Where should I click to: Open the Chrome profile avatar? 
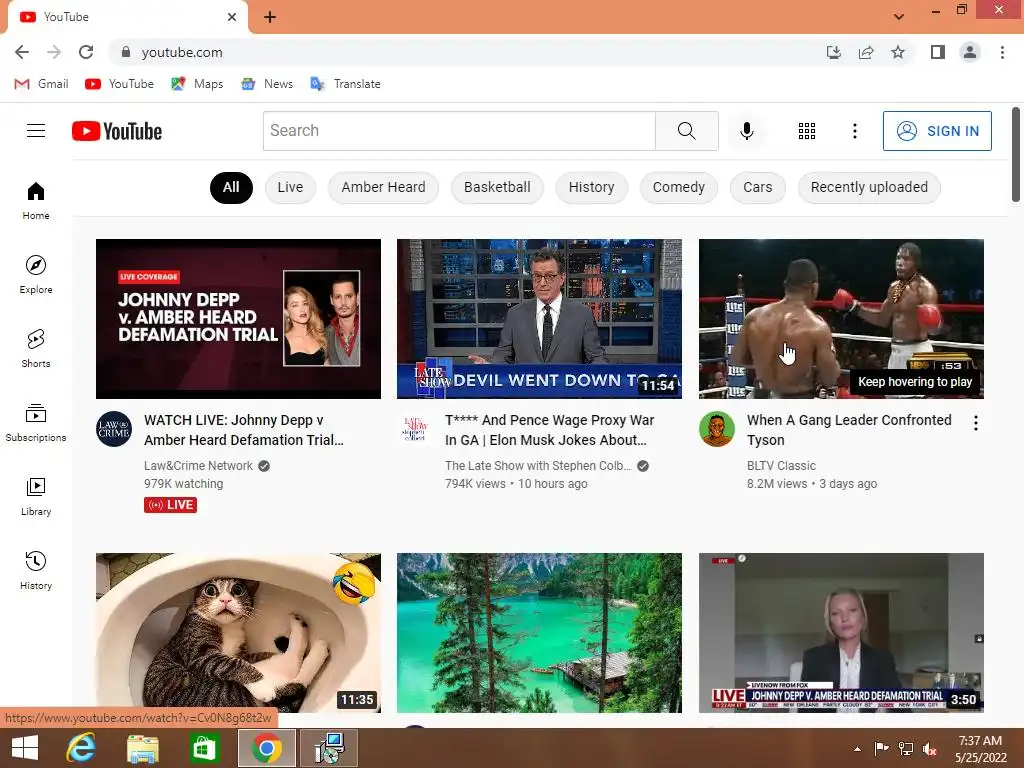(970, 52)
